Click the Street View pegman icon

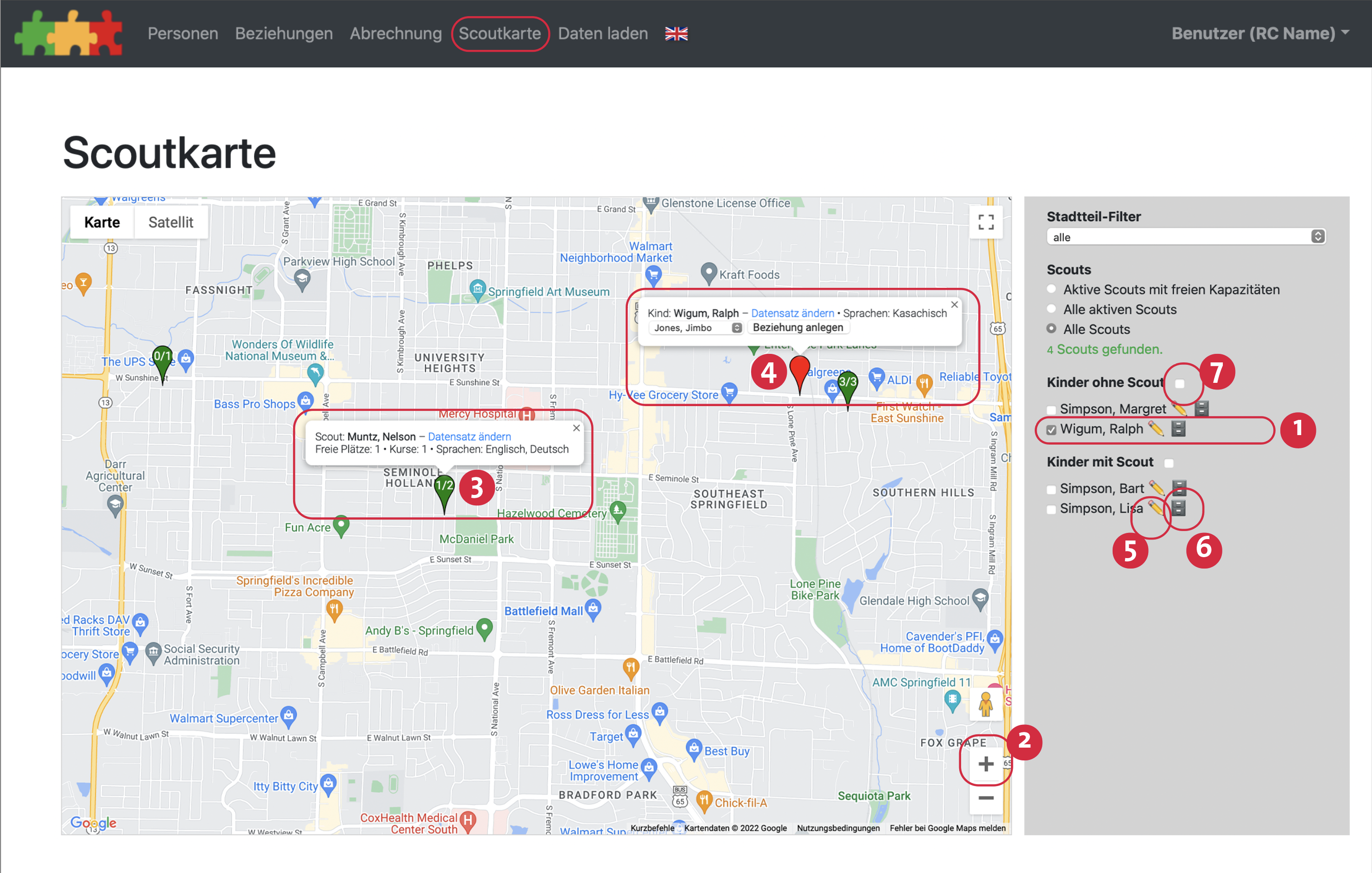tap(986, 704)
